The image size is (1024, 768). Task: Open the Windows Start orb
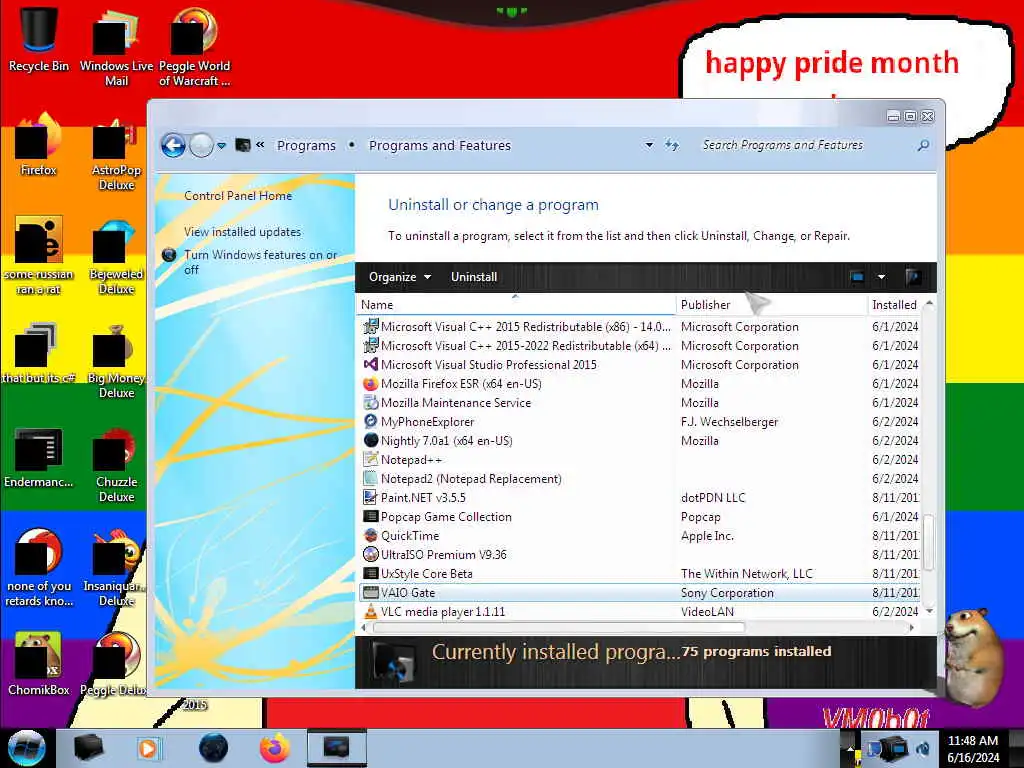click(27, 748)
